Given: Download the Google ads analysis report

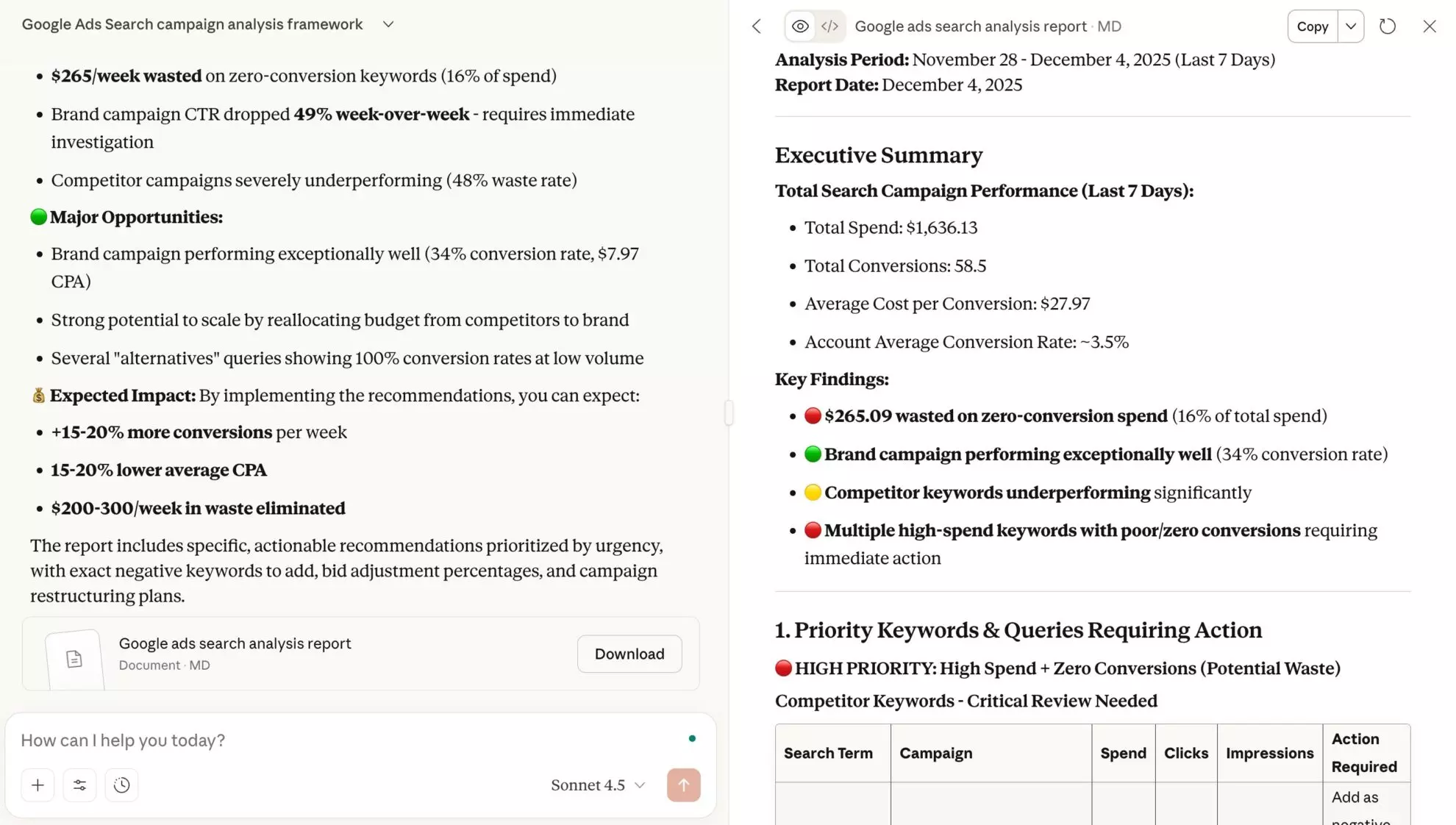Looking at the screenshot, I should click(629, 654).
